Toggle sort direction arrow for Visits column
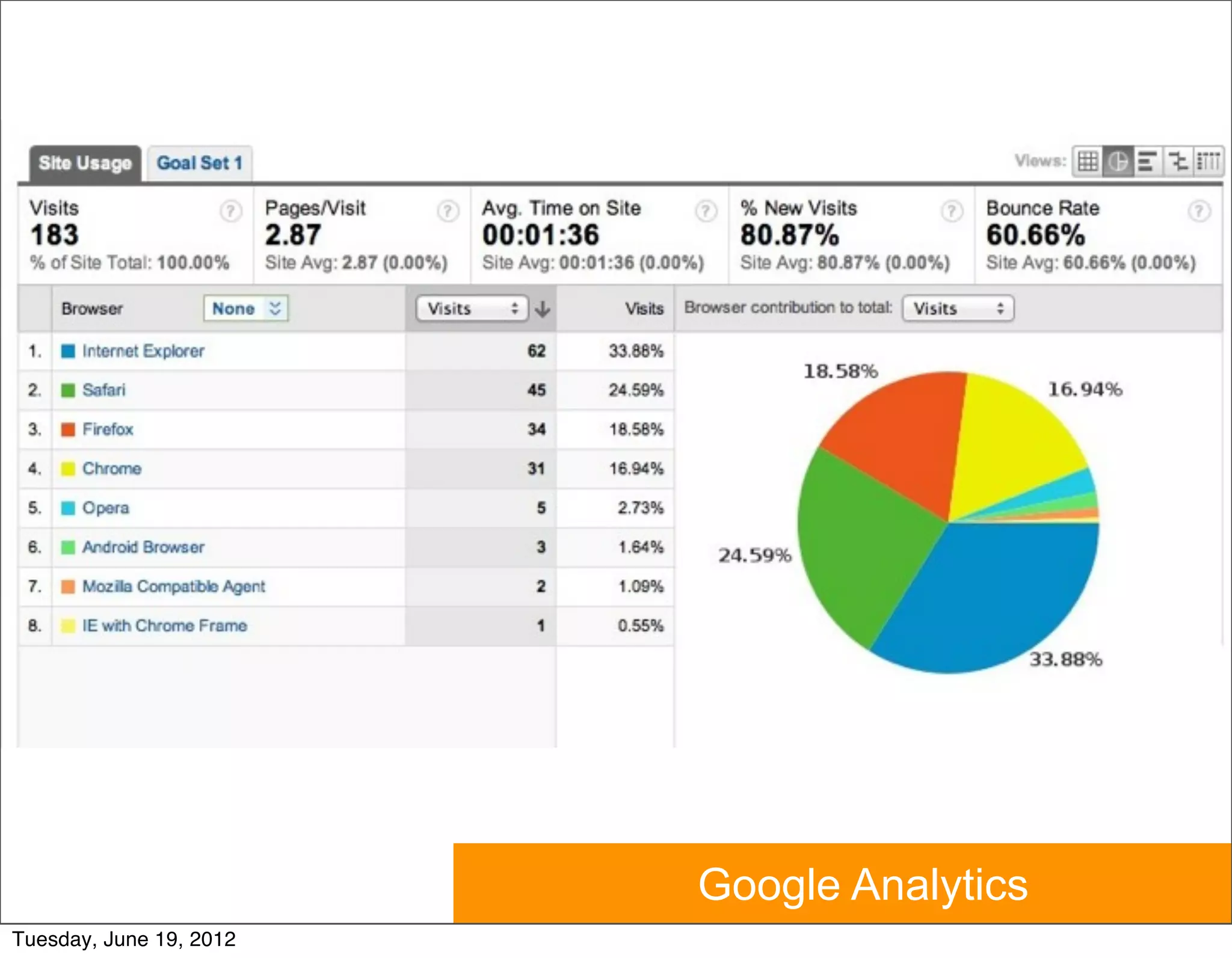Screen dimensions: 1232x958 (x=543, y=309)
